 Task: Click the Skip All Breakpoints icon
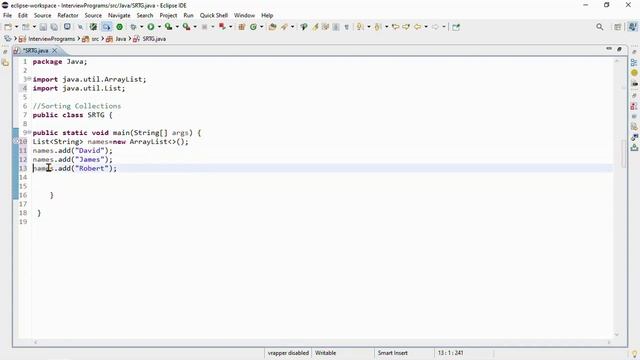pyautogui.click(x=80, y=27)
